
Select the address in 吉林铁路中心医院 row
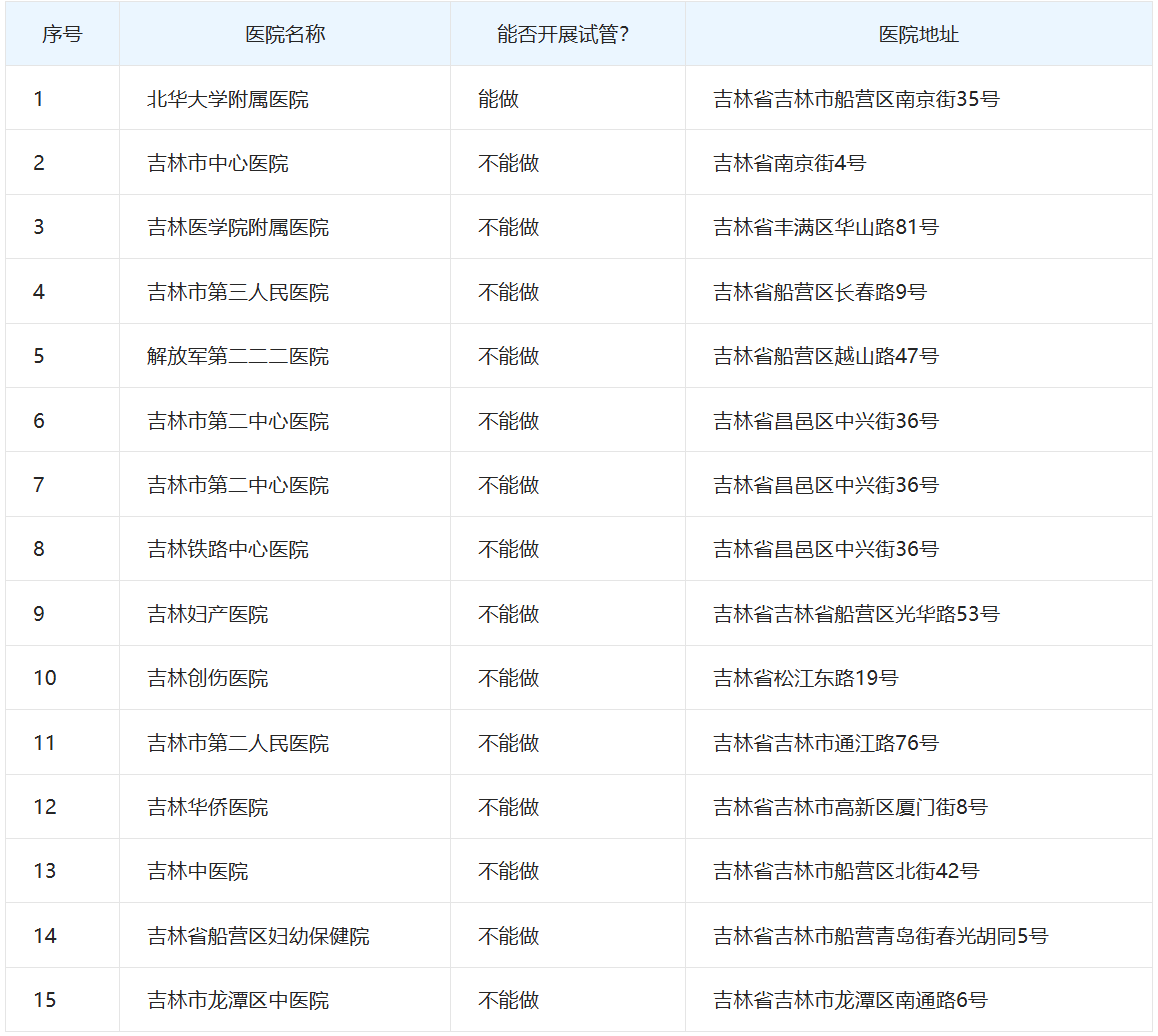coord(826,549)
